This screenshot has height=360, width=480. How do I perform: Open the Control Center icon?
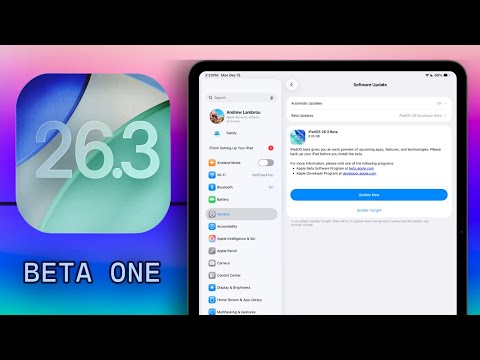(212, 275)
